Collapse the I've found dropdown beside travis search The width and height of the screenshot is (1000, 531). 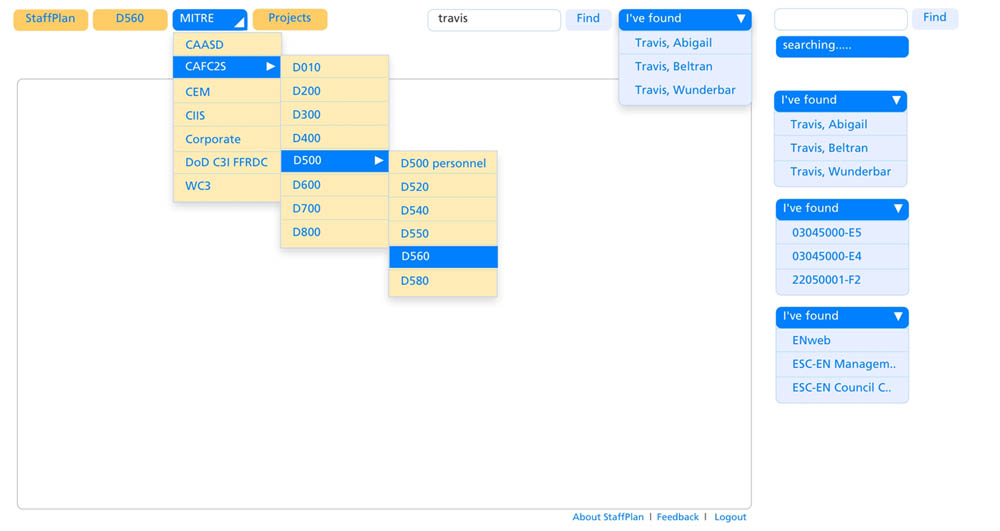[740, 19]
